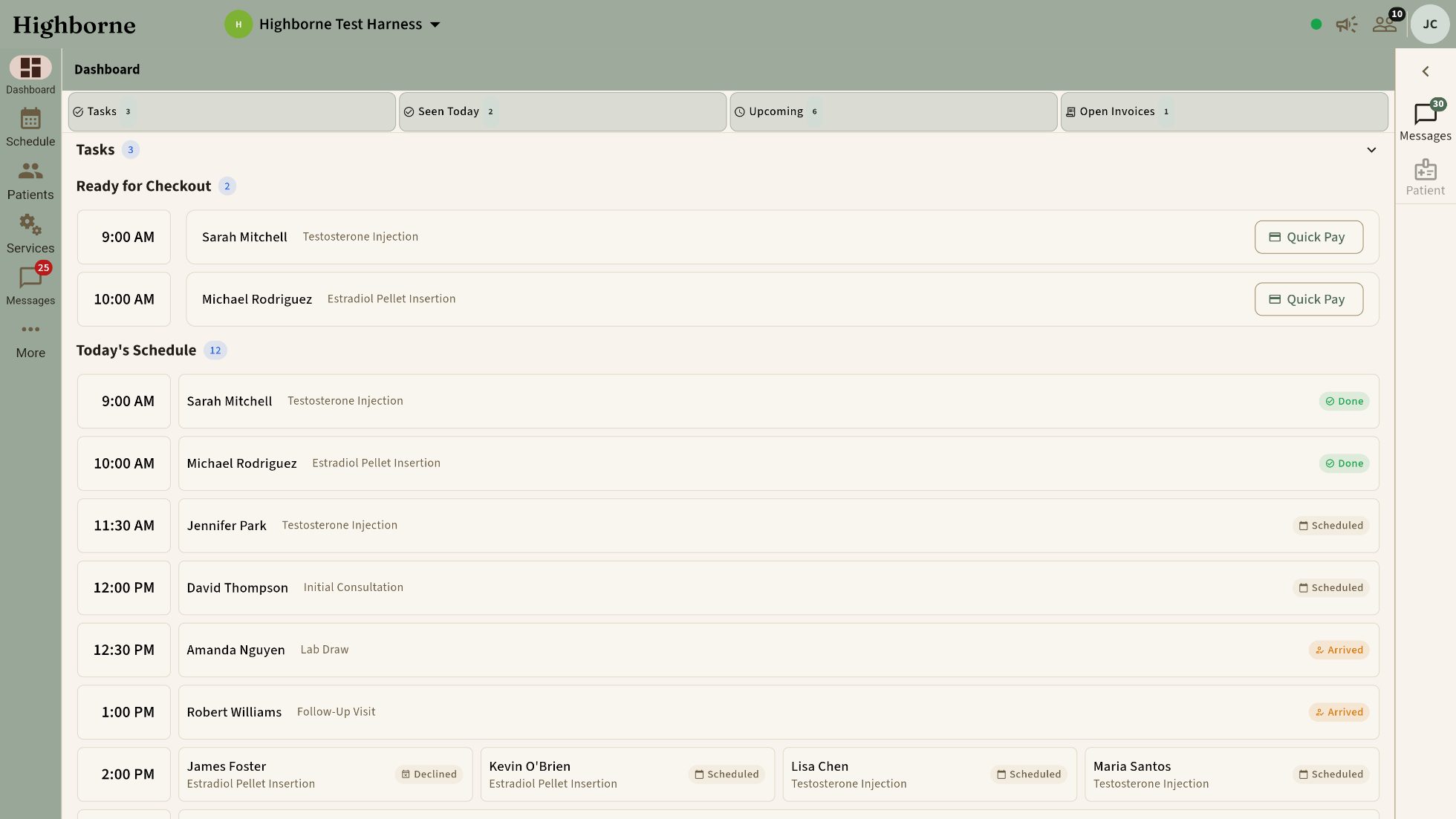Click the Dashboard page title
Image resolution: width=1456 pixels, height=819 pixels.
(107, 69)
